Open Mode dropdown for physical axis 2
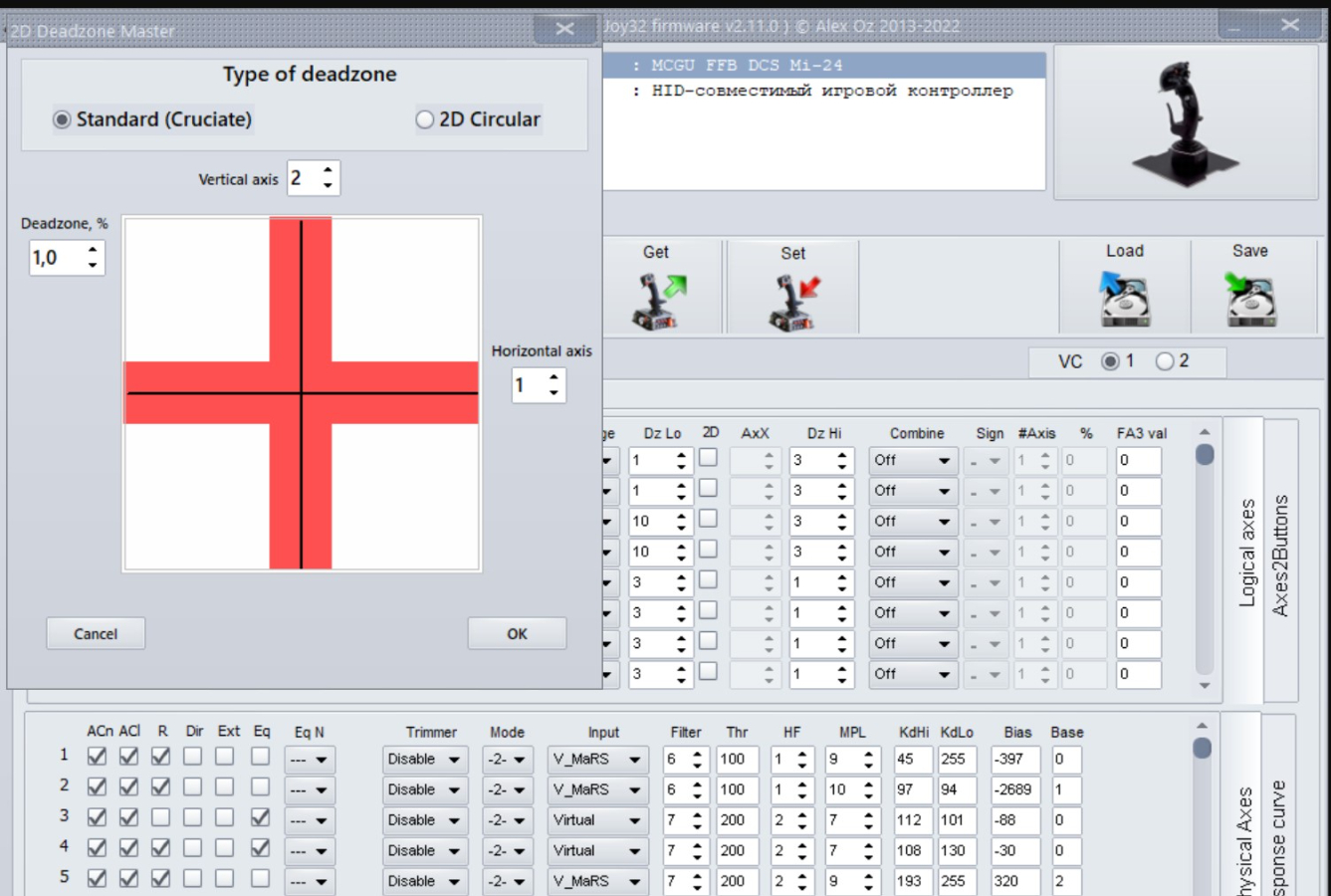Screen dimensions: 1331x896 [507, 790]
